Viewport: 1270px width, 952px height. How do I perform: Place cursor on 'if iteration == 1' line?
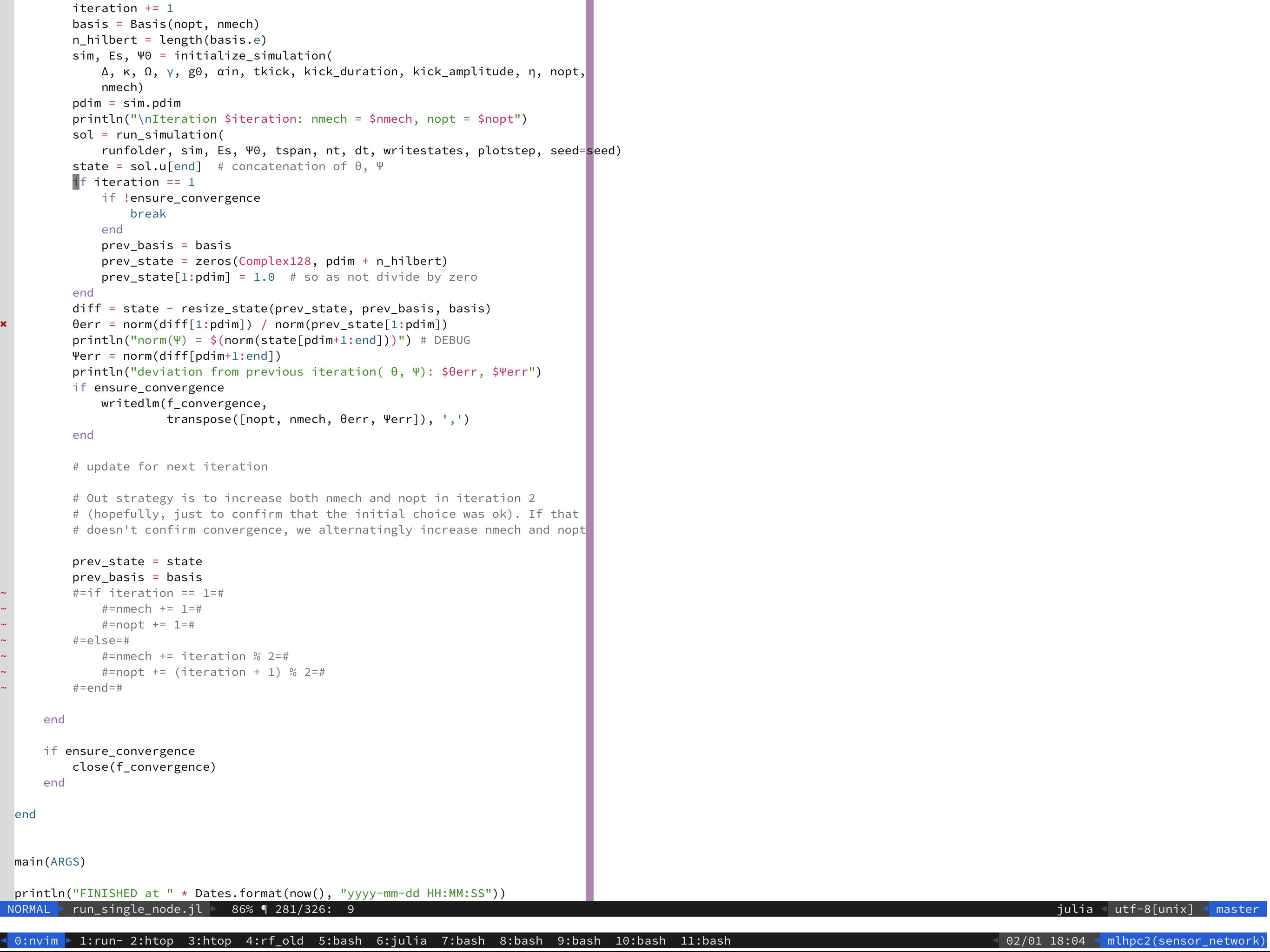tap(134, 182)
